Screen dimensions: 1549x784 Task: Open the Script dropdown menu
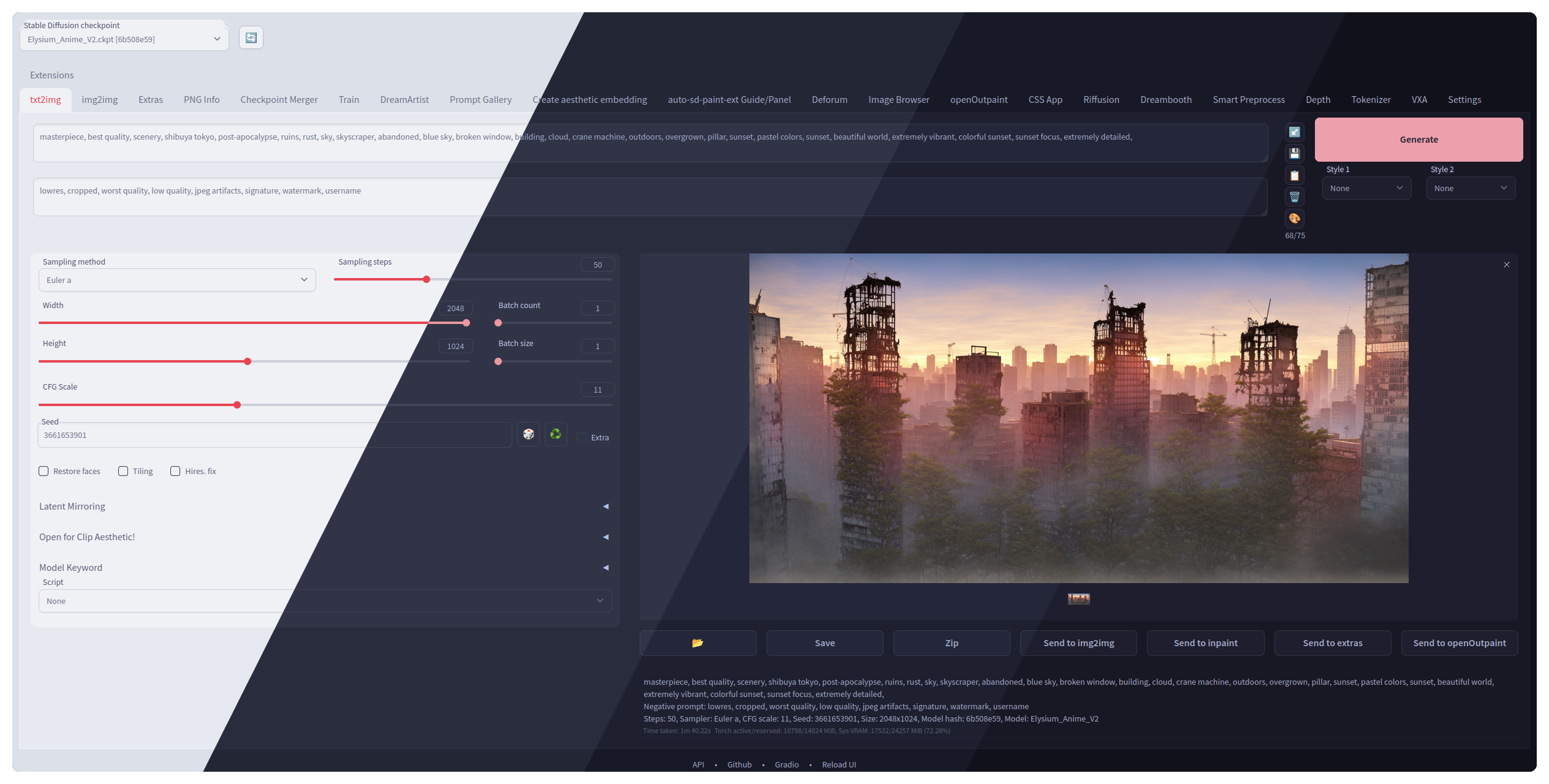322,600
